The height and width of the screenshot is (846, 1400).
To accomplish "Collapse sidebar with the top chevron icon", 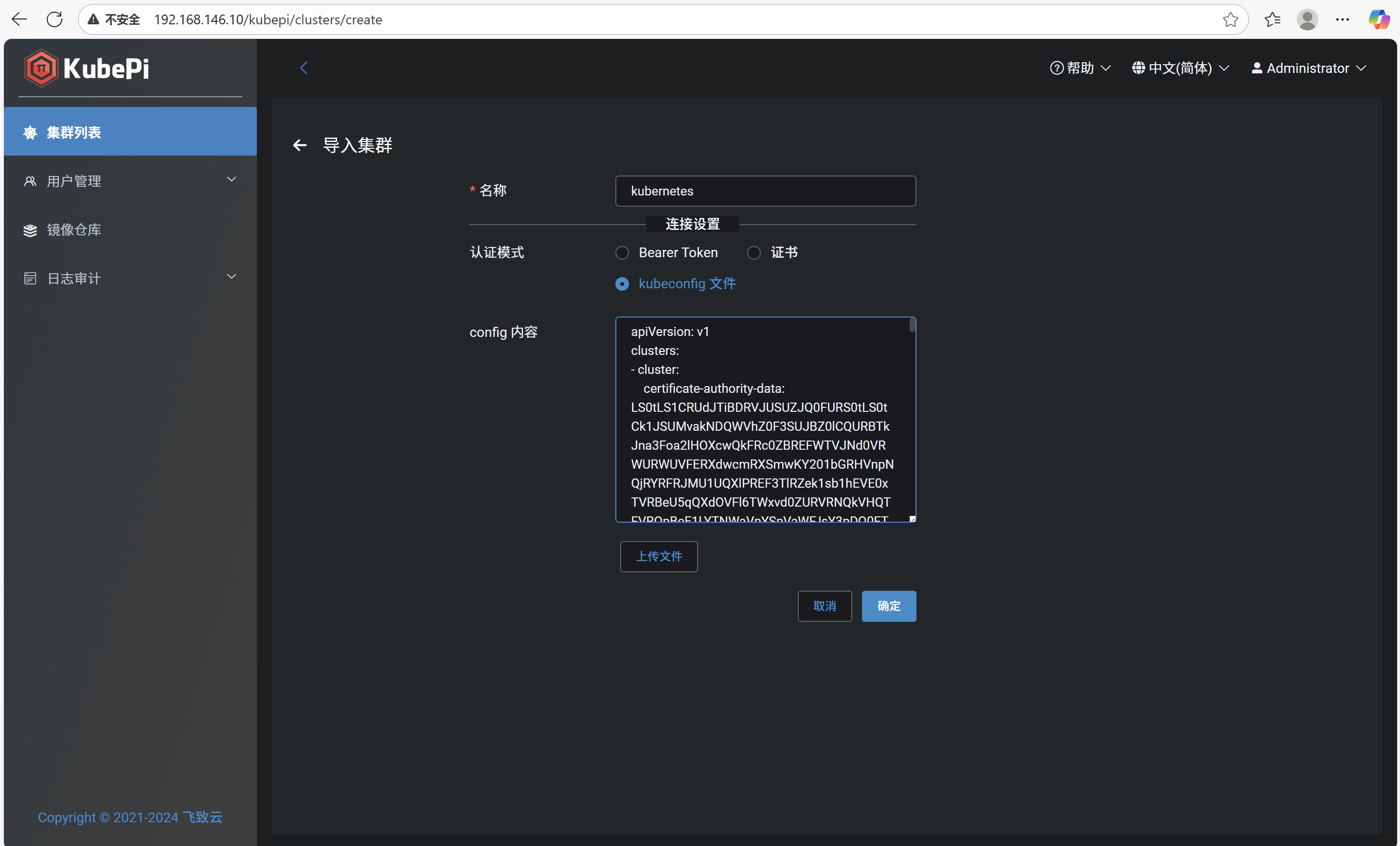I will pos(304,68).
